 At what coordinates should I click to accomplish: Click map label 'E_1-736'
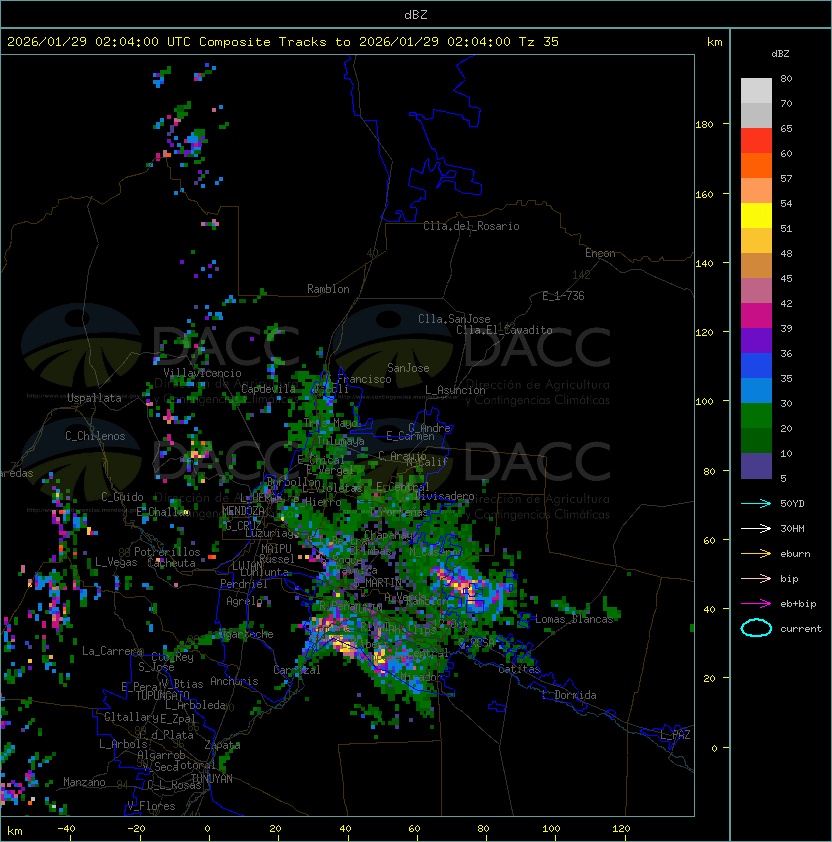(x=563, y=296)
